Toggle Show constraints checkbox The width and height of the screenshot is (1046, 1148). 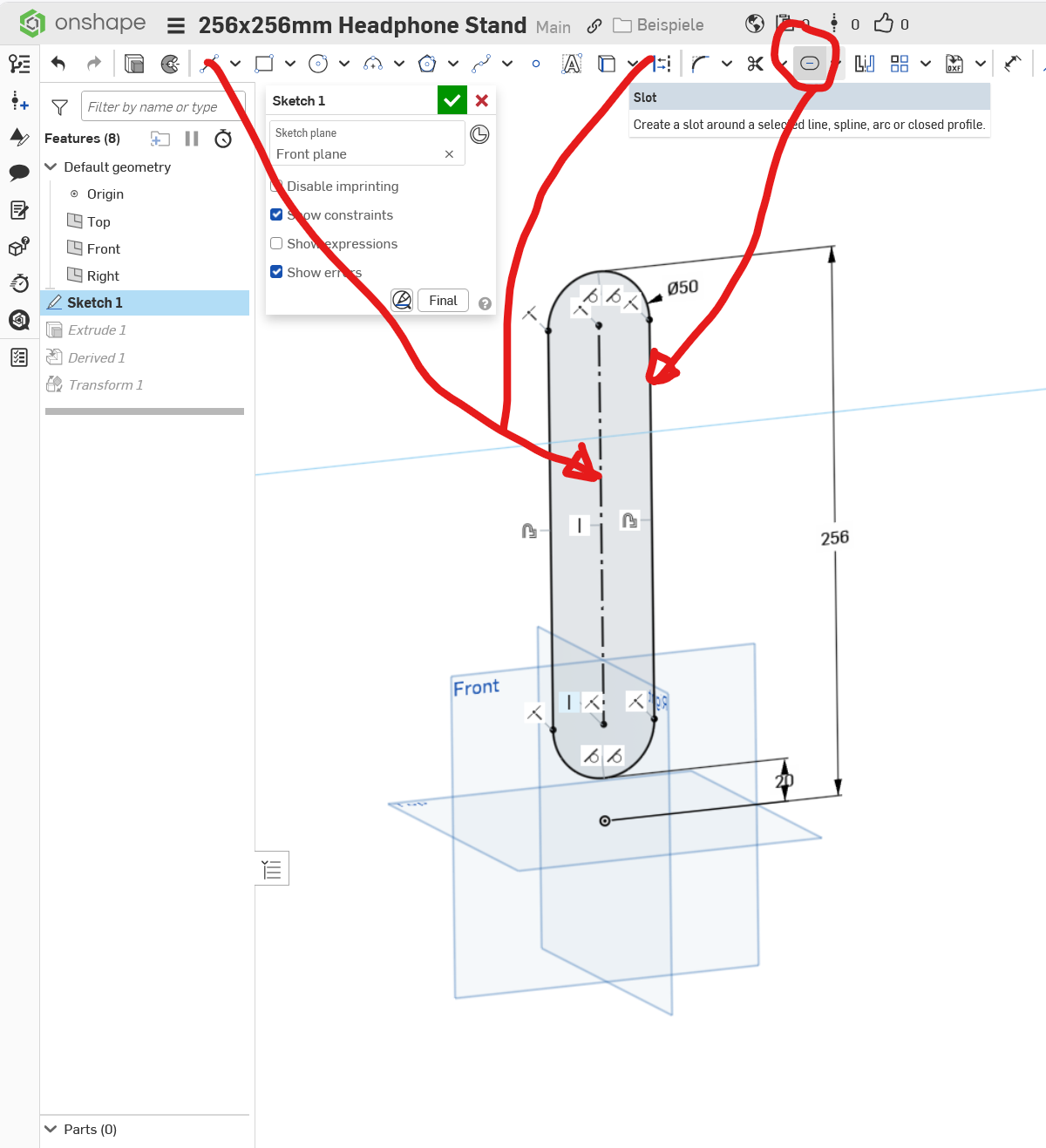[x=276, y=214]
